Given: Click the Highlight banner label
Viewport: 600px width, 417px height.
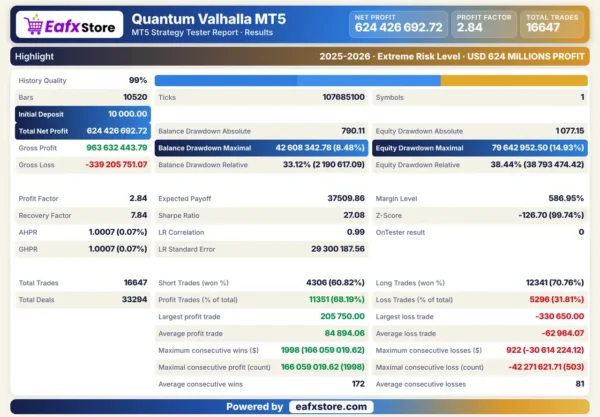Looking at the screenshot, I should [34, 57].
